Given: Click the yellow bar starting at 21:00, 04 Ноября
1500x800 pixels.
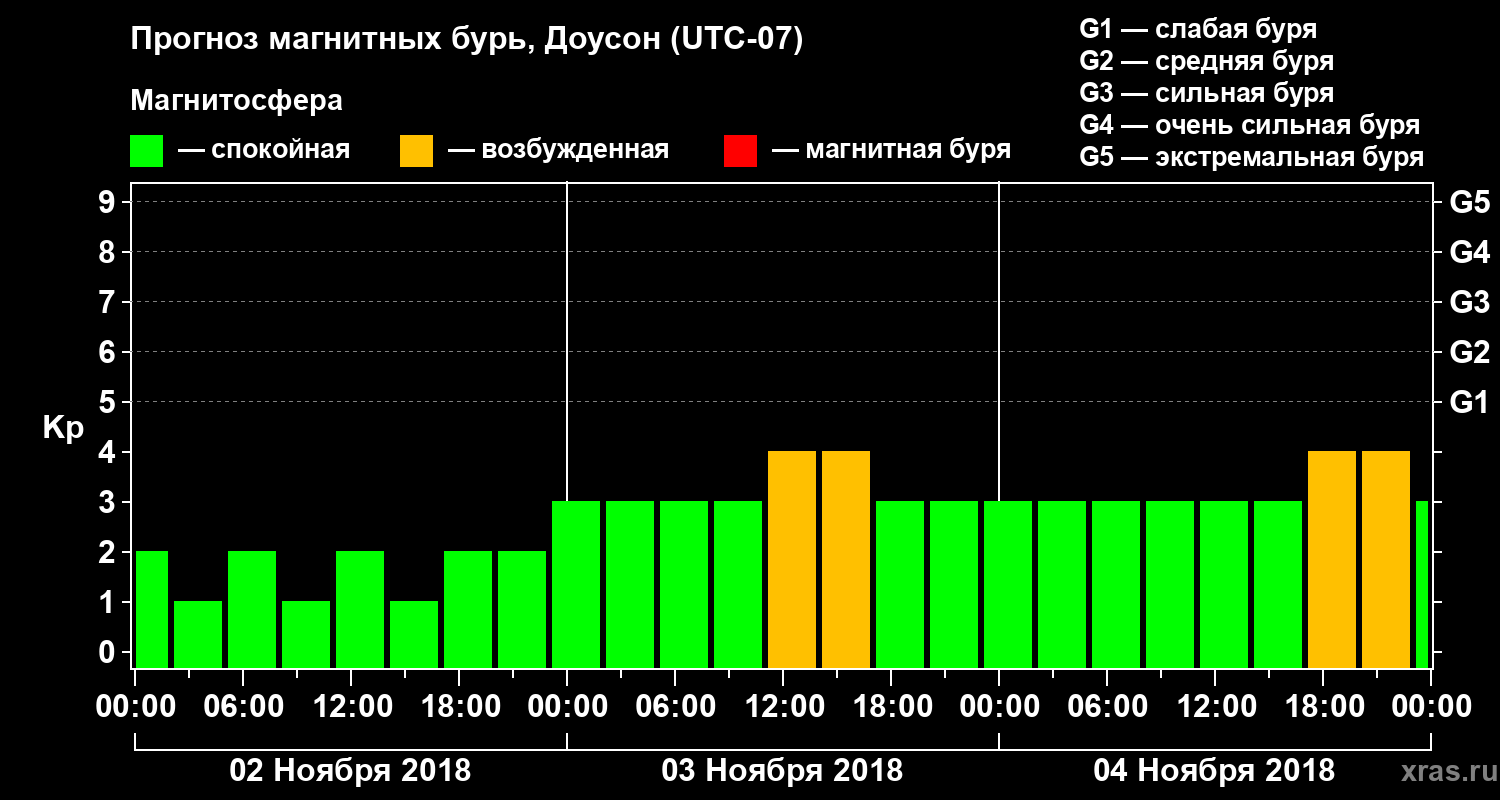Looking at the screenshot, I should (1386, 559).
